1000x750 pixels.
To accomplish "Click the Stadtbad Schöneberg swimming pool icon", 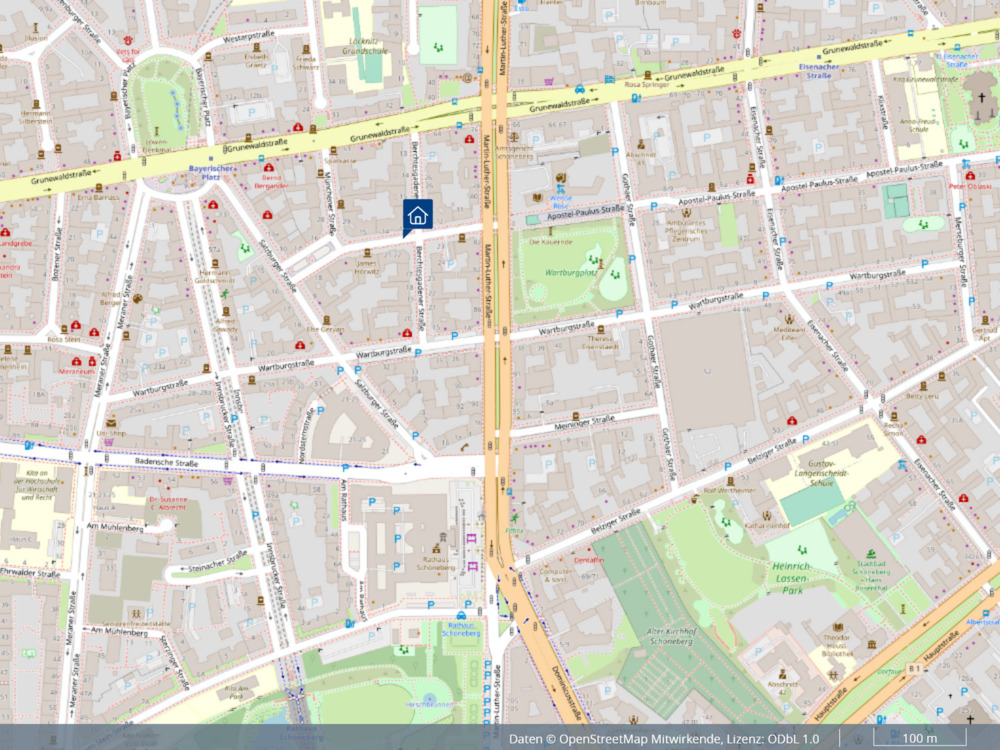I will click(872, 553).
